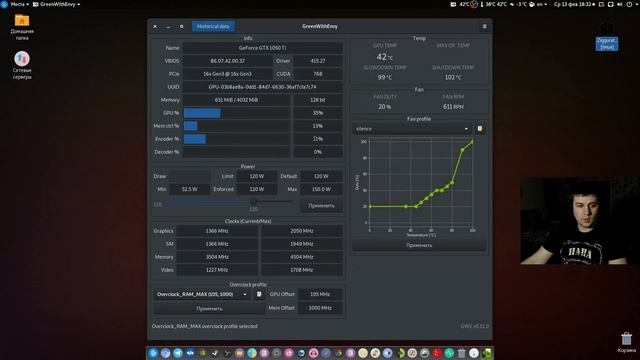The height and width of the screenshot is (360, 640).
Task: Click the fan speed 611 RPM
Action: [453, 107]
